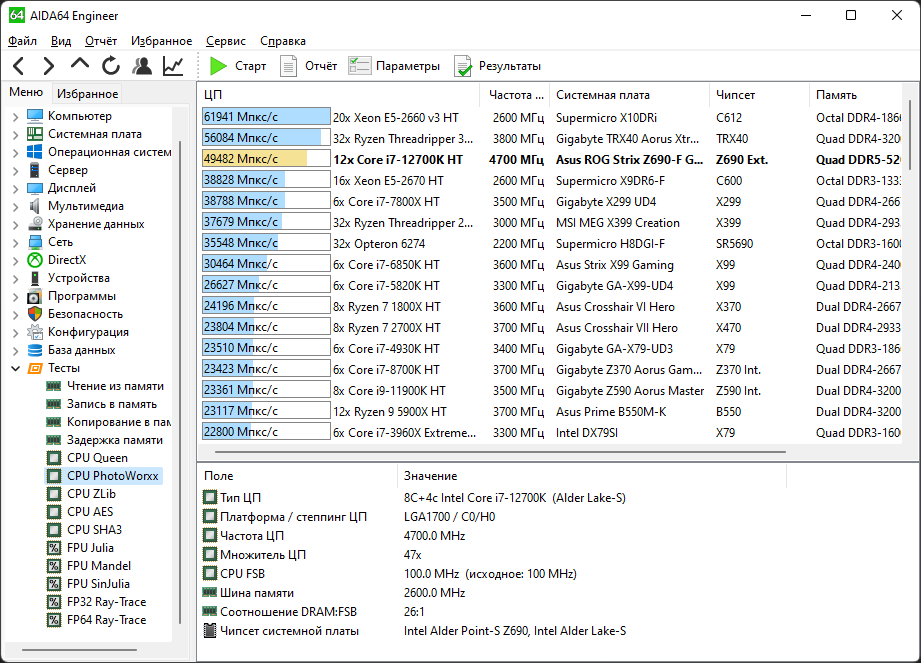
Task: Expand the DirectX tree node
Action: pos(15,260)
